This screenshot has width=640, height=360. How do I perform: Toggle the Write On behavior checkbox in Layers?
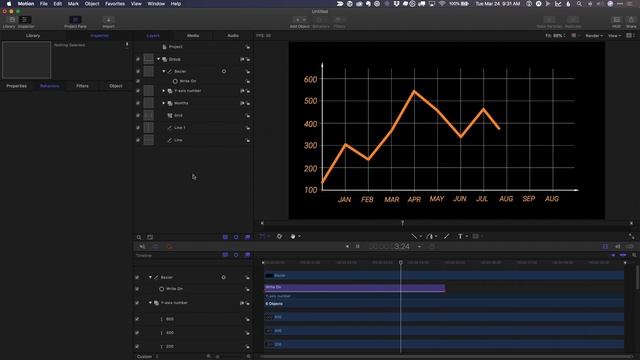pos(138,81)
